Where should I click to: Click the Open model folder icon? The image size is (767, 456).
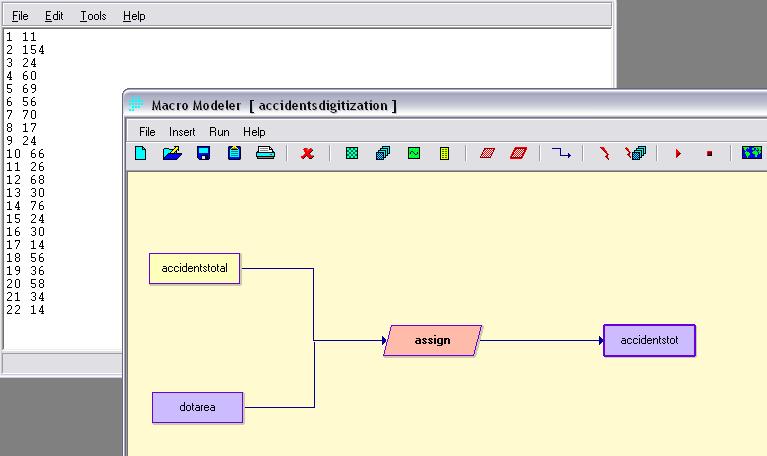172,153
